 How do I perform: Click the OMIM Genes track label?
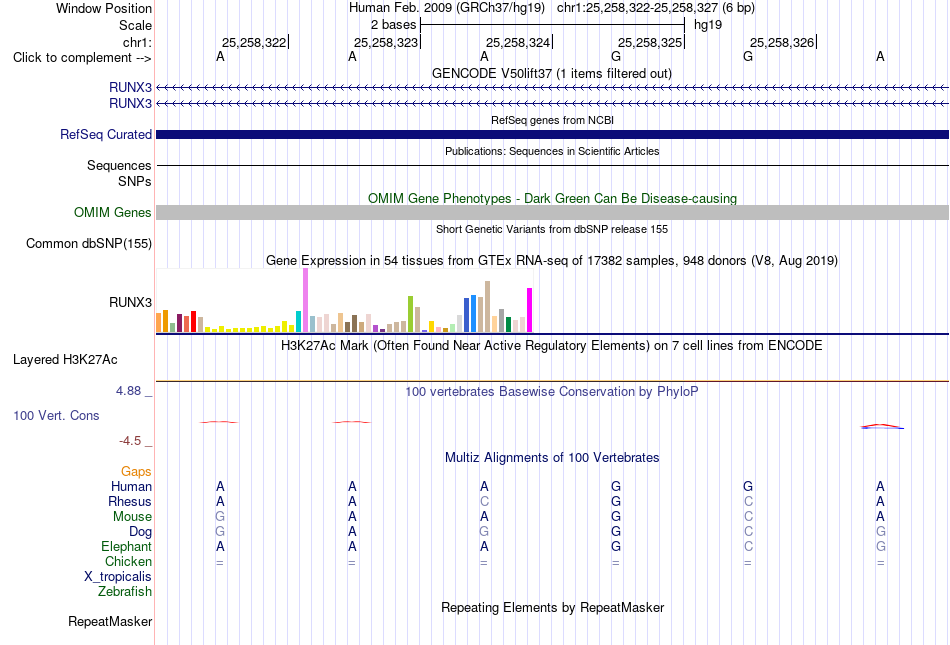pyautogui.click(x=113, y=213)
